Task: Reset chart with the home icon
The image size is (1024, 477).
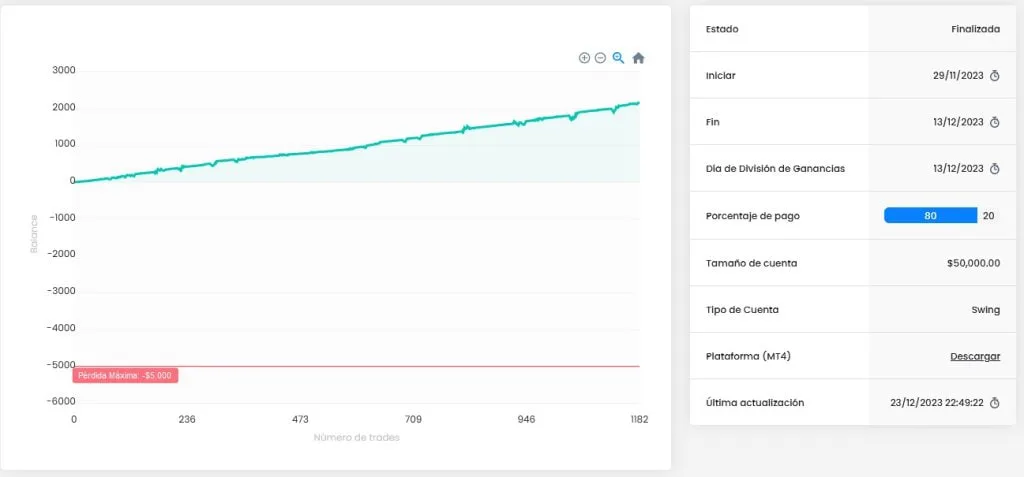Action: pos(639,58)
